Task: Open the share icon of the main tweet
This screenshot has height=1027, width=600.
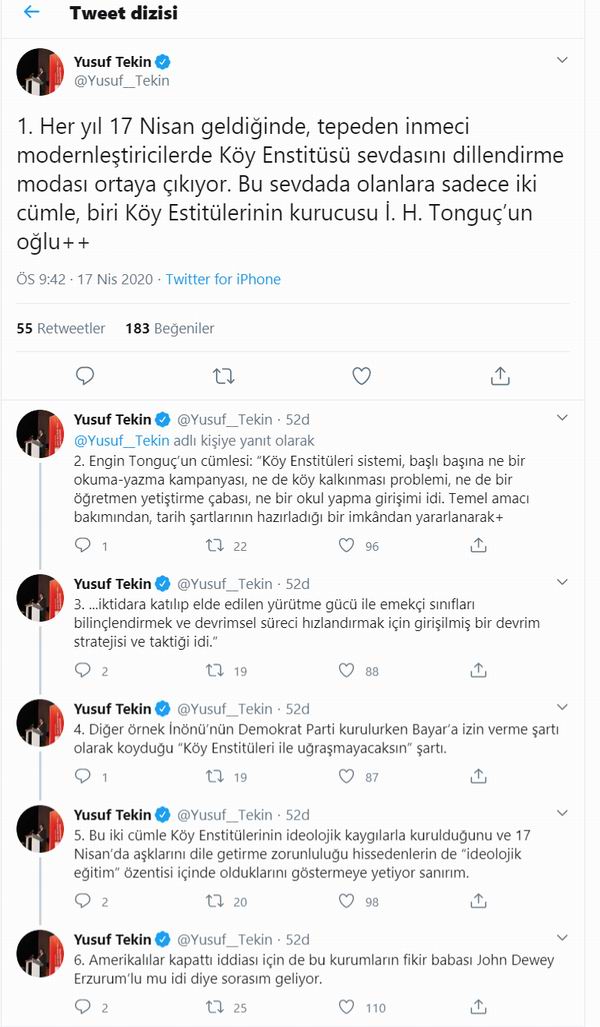Action: pyautogui.click(x=498, y=375)
